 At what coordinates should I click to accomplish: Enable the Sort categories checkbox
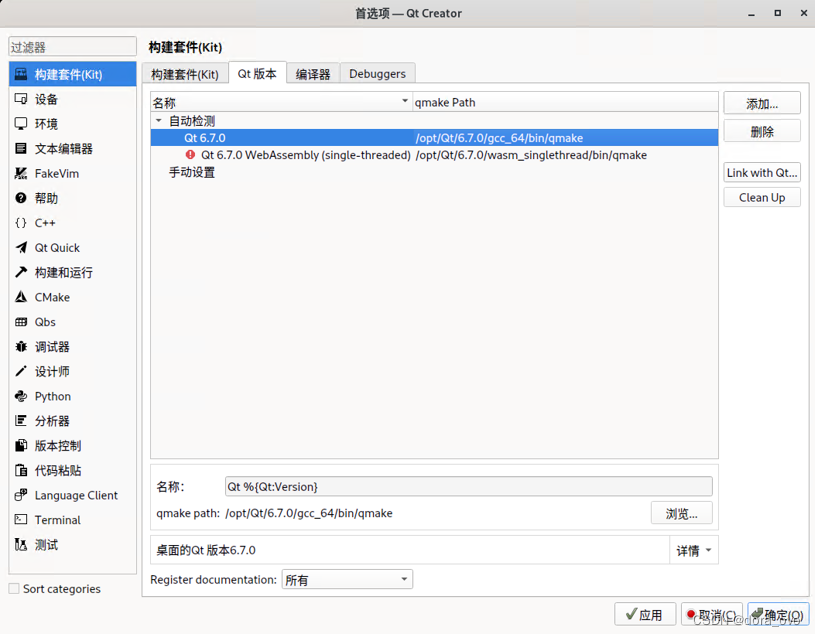pos(12,589)
